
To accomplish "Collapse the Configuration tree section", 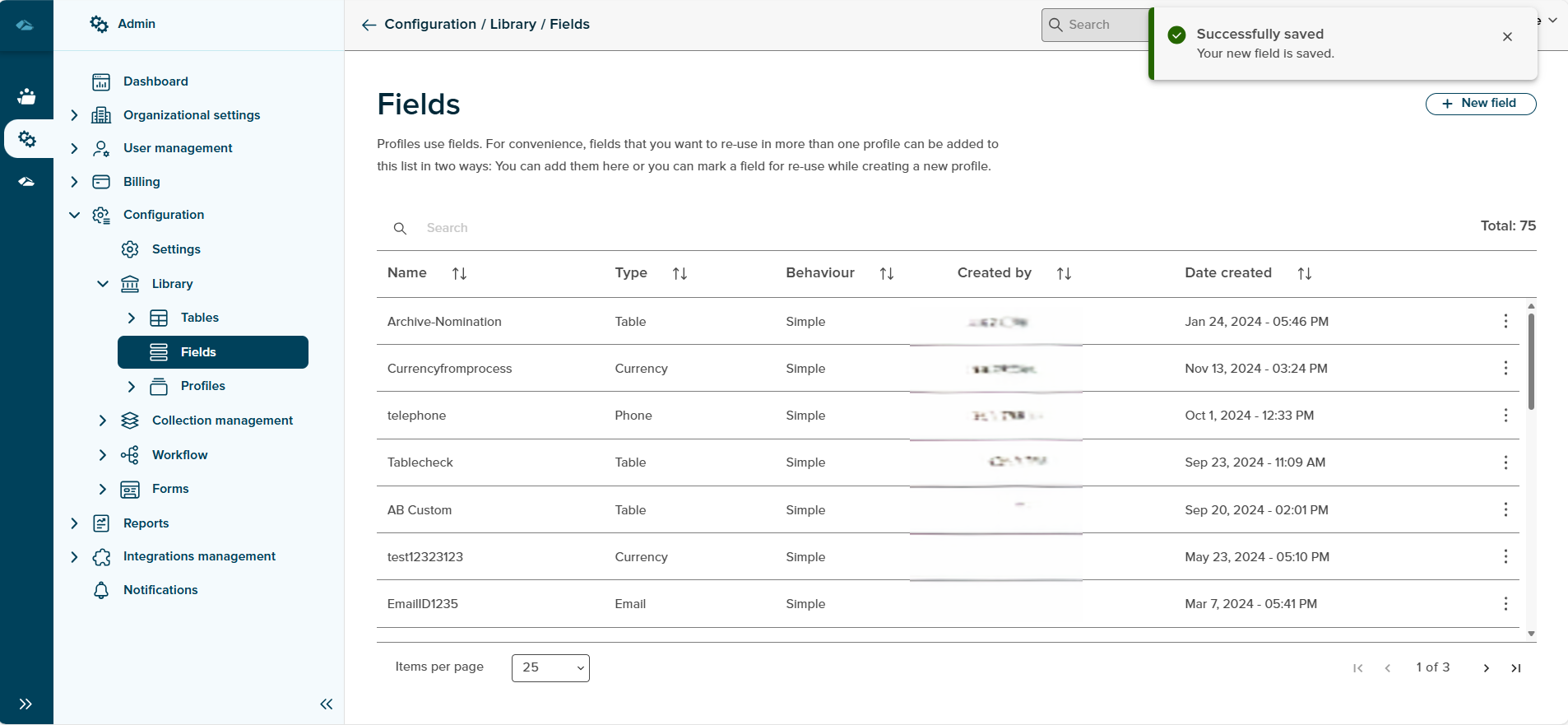I will pos(74,215).
